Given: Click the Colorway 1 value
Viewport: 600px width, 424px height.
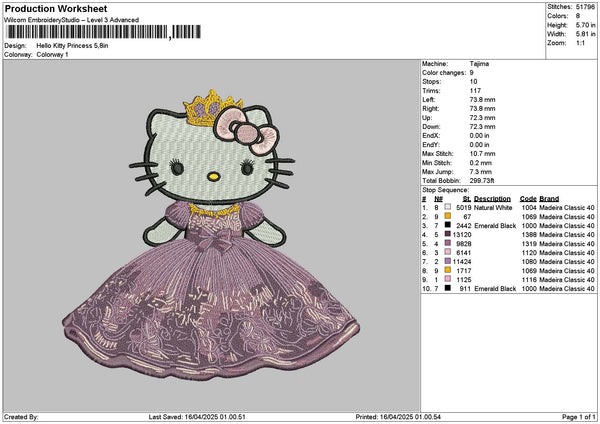Looking at the screenshot, I should (x=52, y=55).
